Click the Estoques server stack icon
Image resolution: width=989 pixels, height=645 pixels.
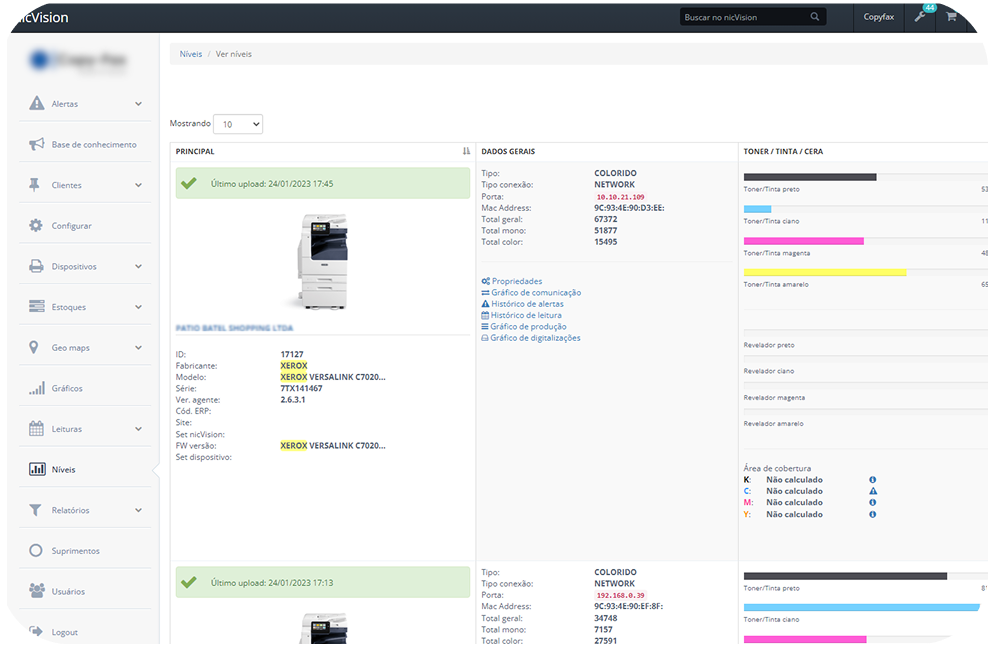pyautogui.click(x=37, y=306)
